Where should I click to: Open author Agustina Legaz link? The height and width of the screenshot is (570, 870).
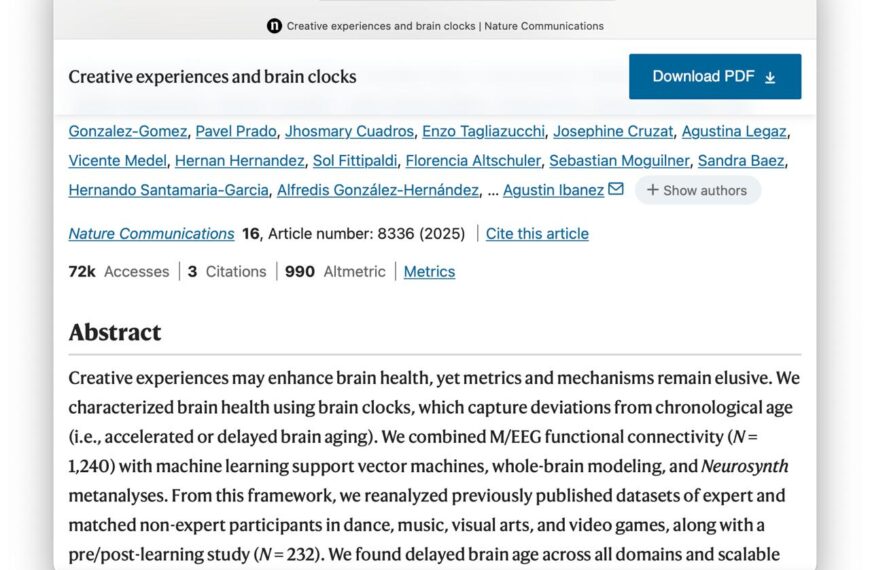(x=734, y=131)
